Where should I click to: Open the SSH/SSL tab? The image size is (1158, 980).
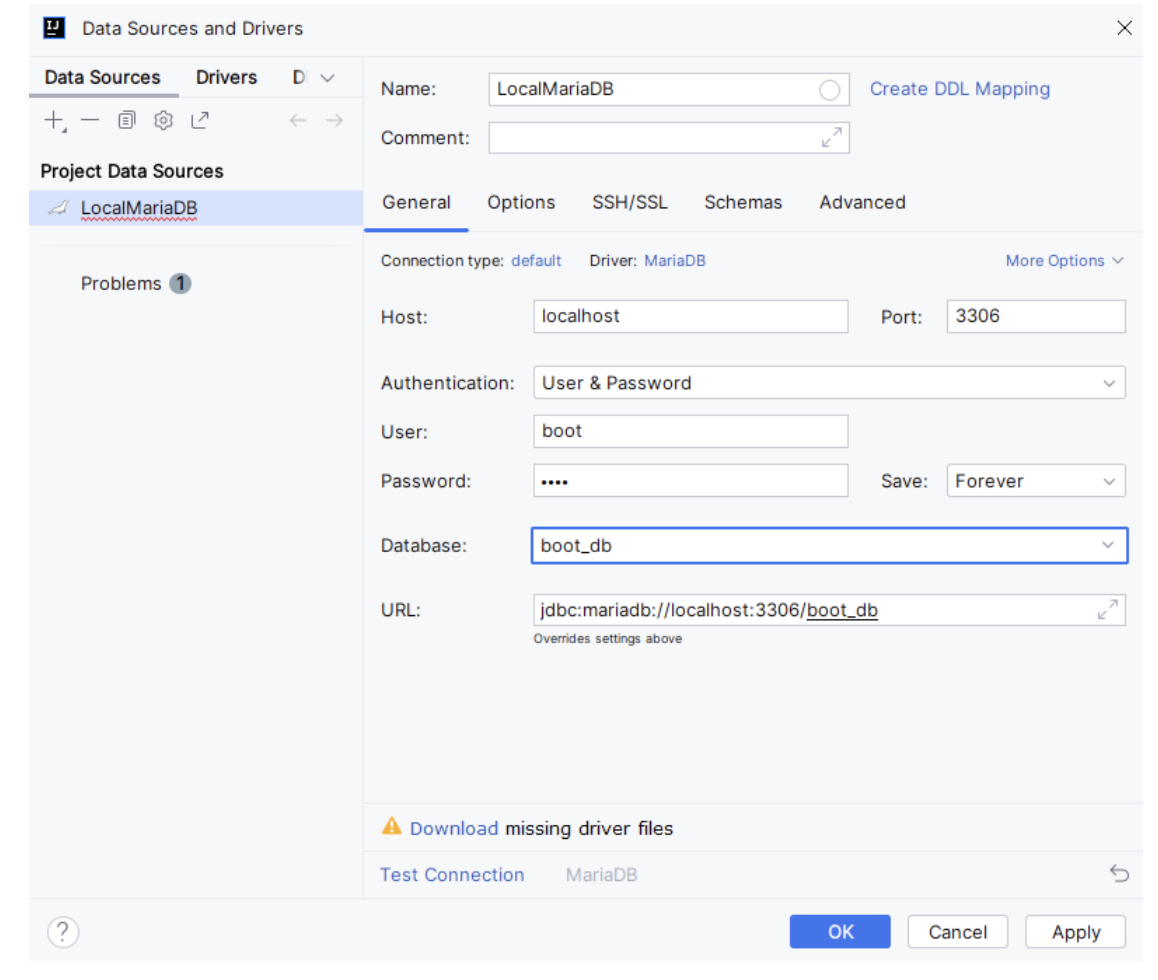click(x=630, y=202)
